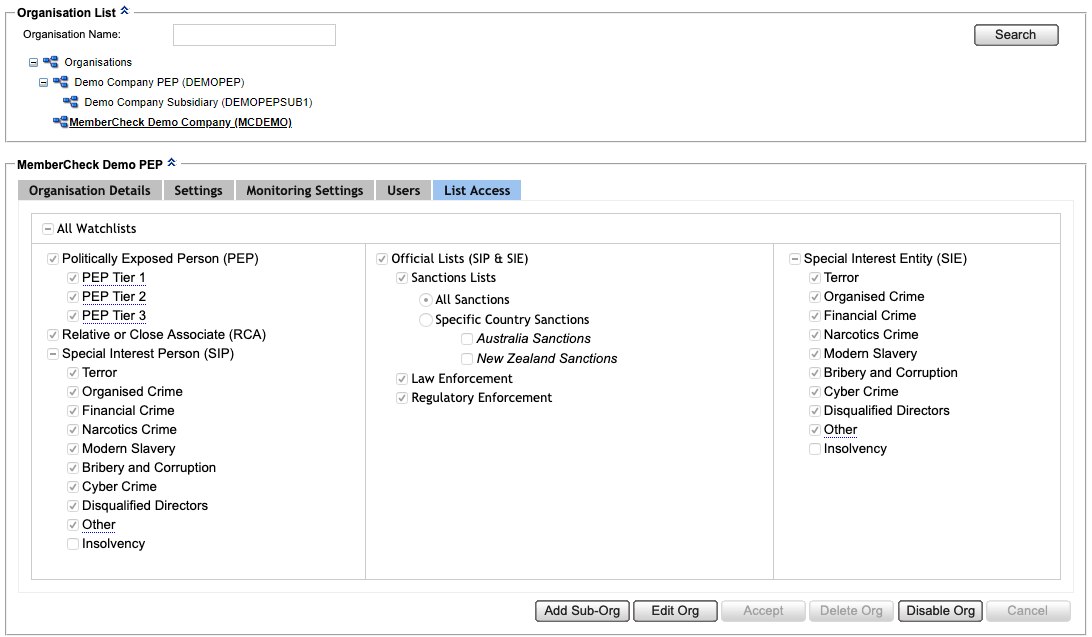Toggle Relative or Close Associate (RCA) checkbox

[52, 335]
